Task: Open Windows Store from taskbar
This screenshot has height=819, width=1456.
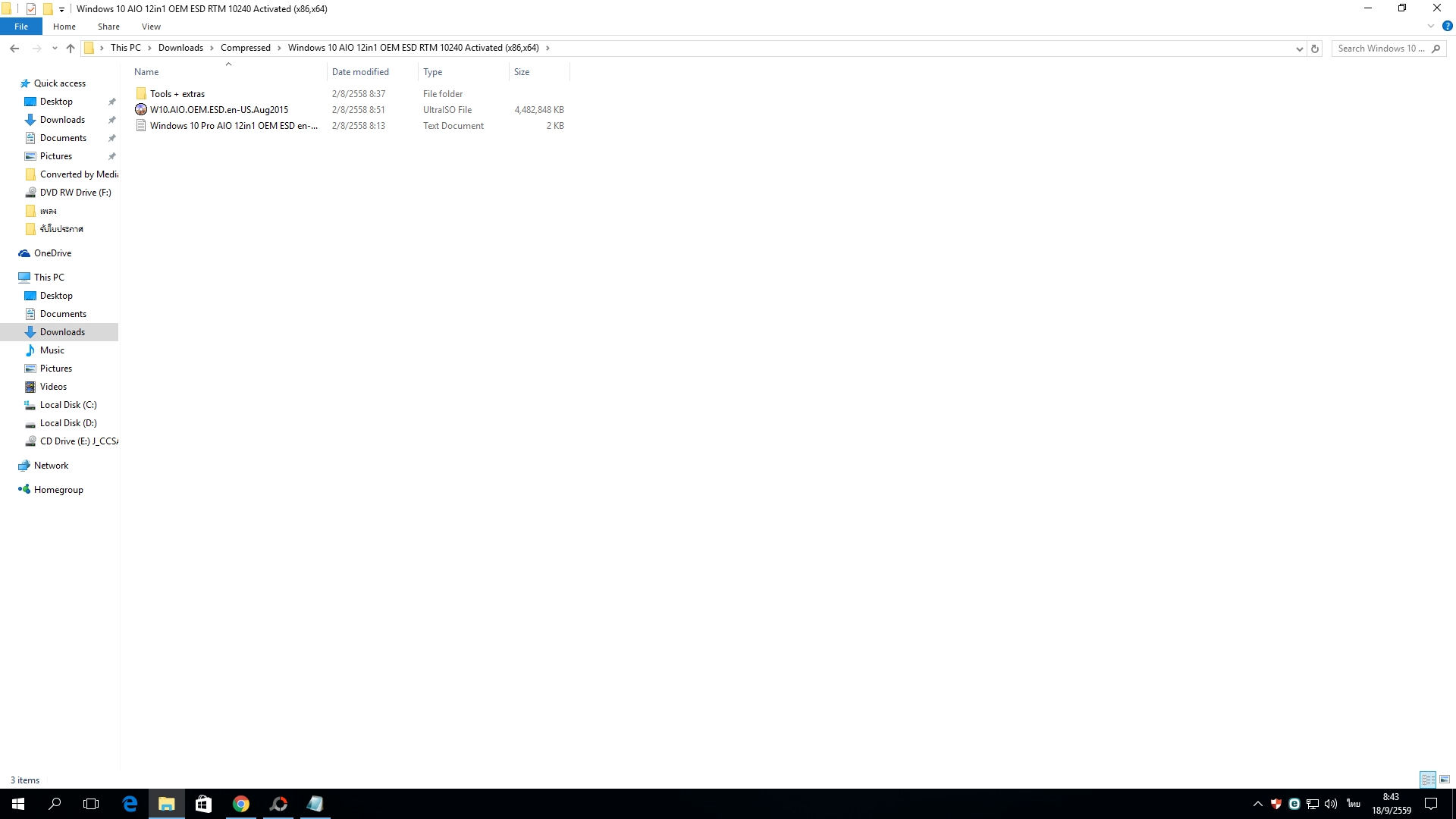Action: point(203,804)
